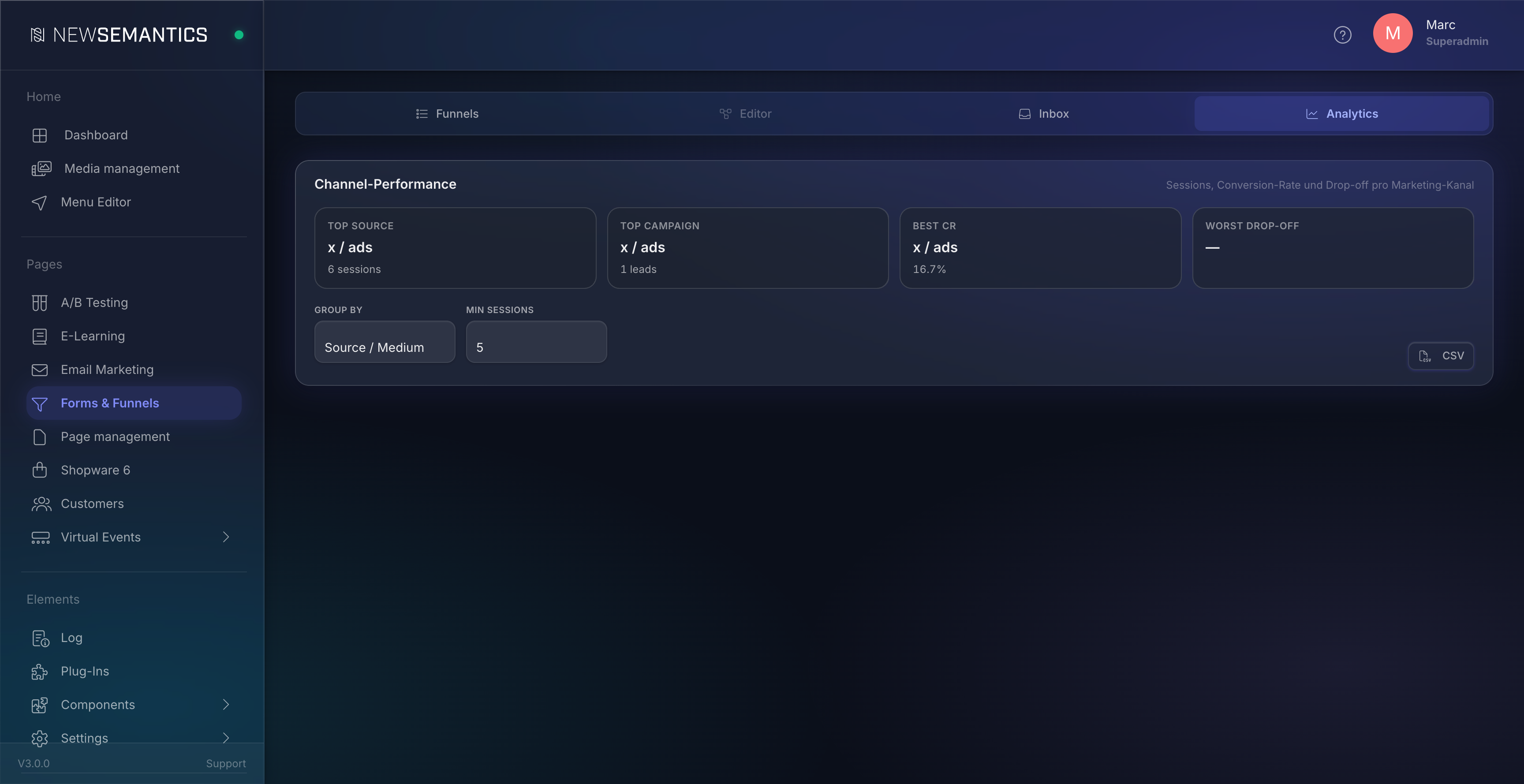Click the Funnels tab list icon
The image size is (1524, 784).
tap(422, 114)
